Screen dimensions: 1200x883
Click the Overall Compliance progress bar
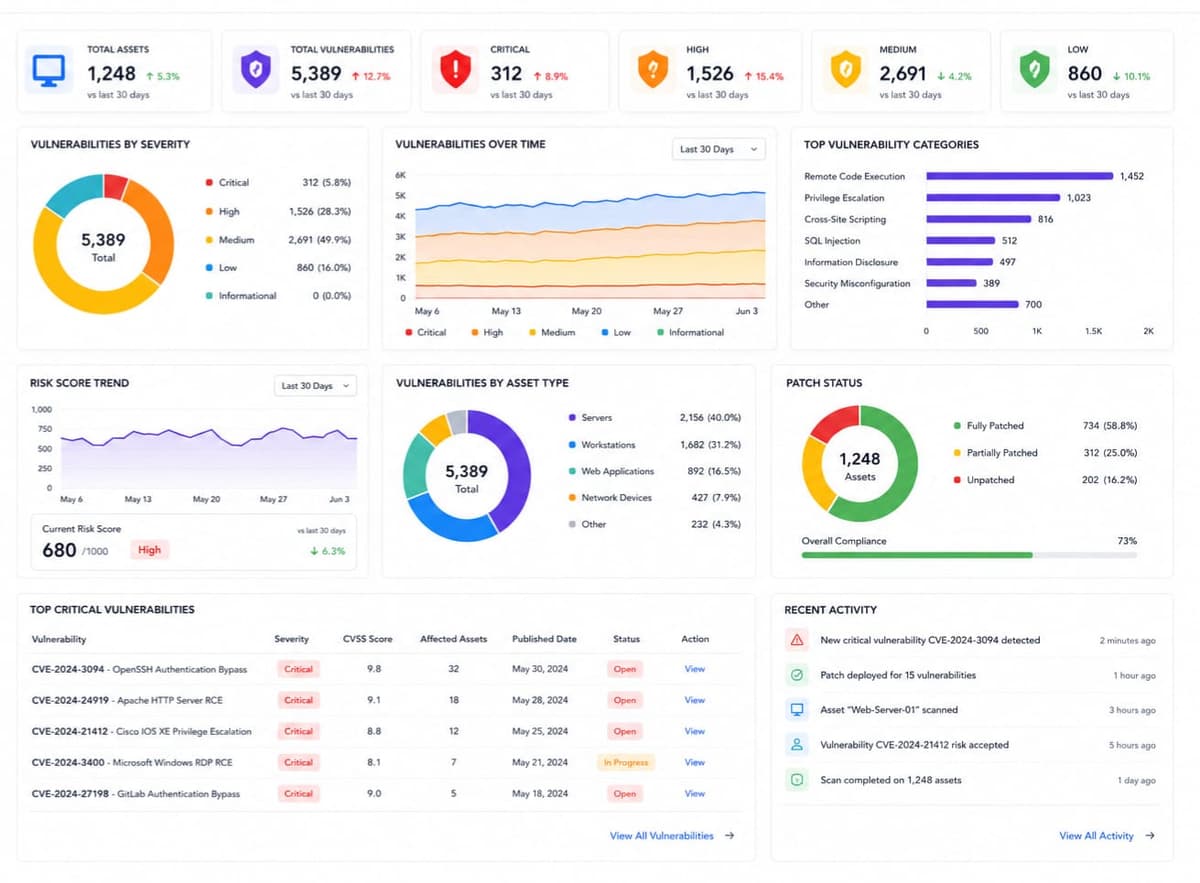[x=969, y=554]
